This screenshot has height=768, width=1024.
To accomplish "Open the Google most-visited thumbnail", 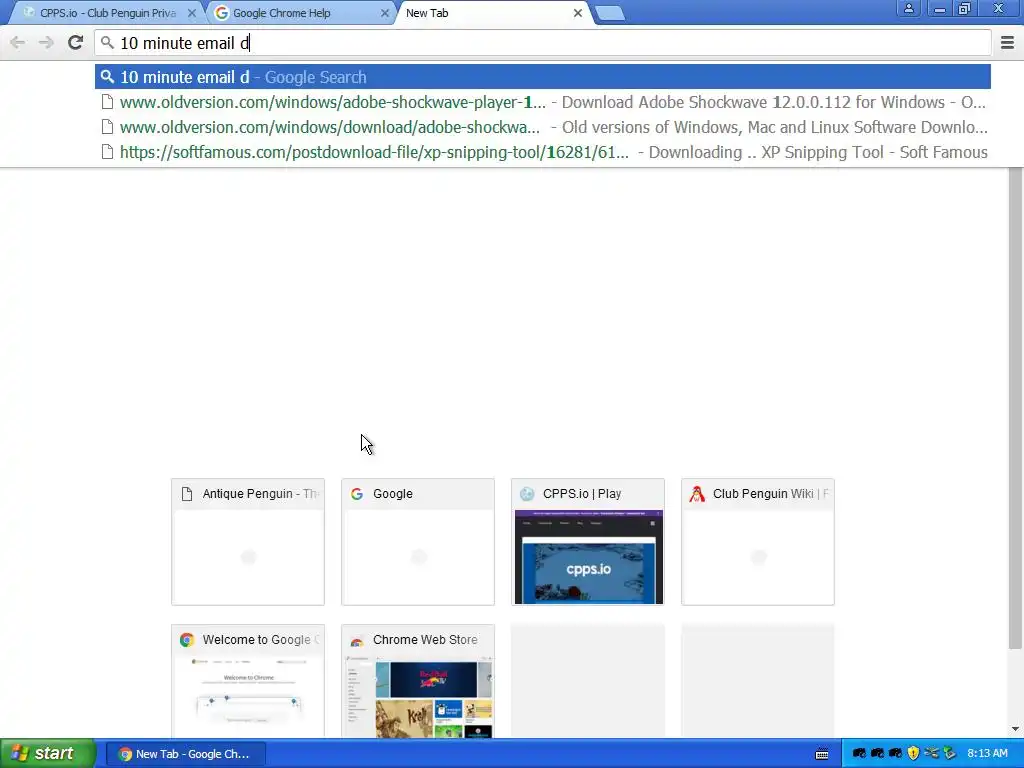I will (418, 542).
